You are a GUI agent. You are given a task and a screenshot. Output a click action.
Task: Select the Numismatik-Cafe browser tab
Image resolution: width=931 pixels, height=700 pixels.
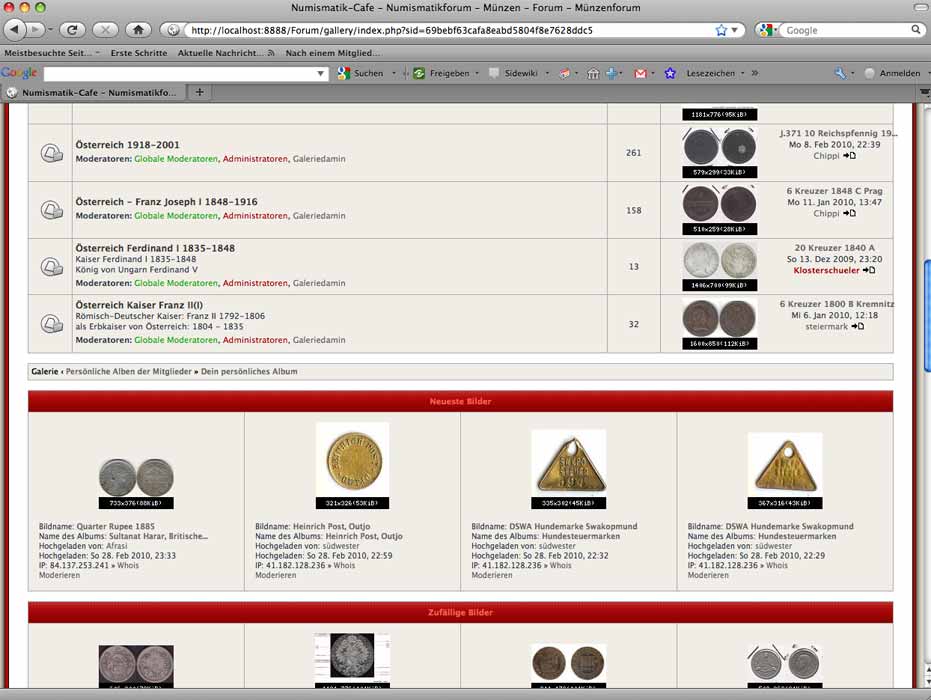coord(95,92)
